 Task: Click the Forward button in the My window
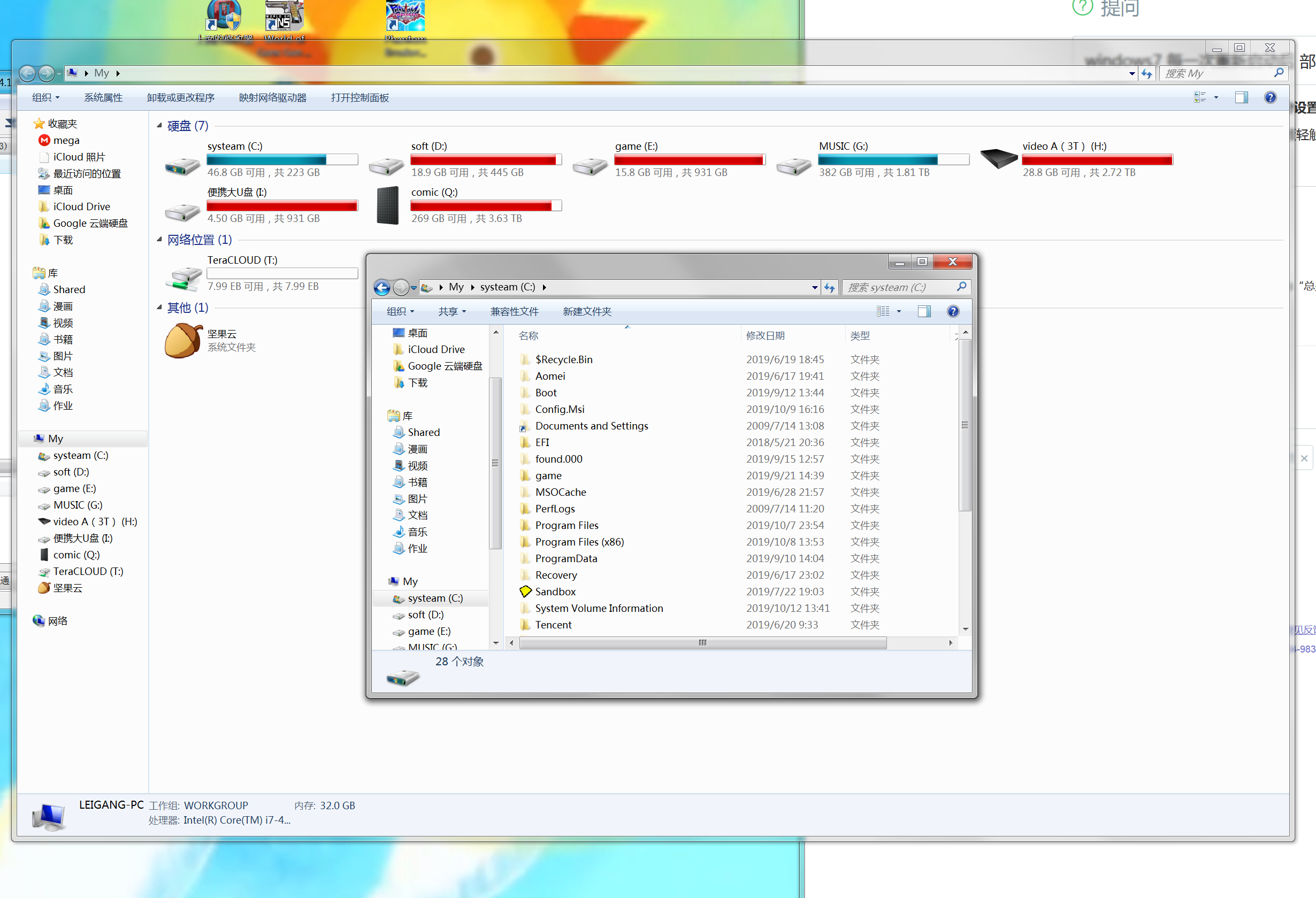tap(47, 73)
